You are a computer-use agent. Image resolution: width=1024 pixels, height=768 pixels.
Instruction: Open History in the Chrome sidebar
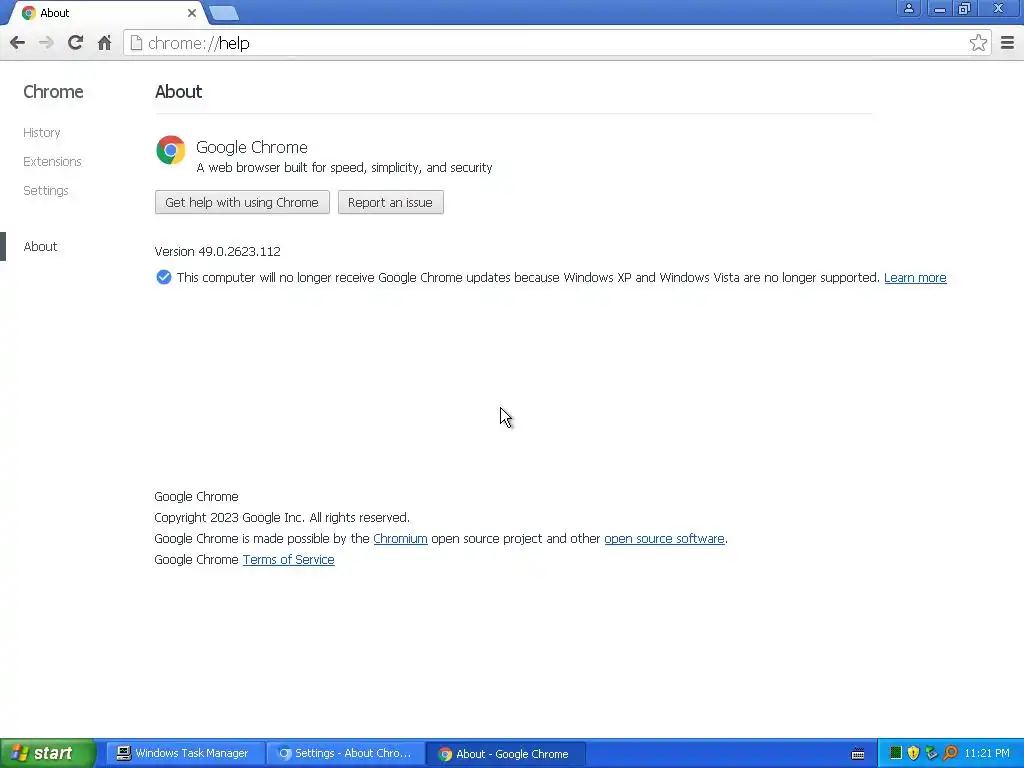pos(42,133)
